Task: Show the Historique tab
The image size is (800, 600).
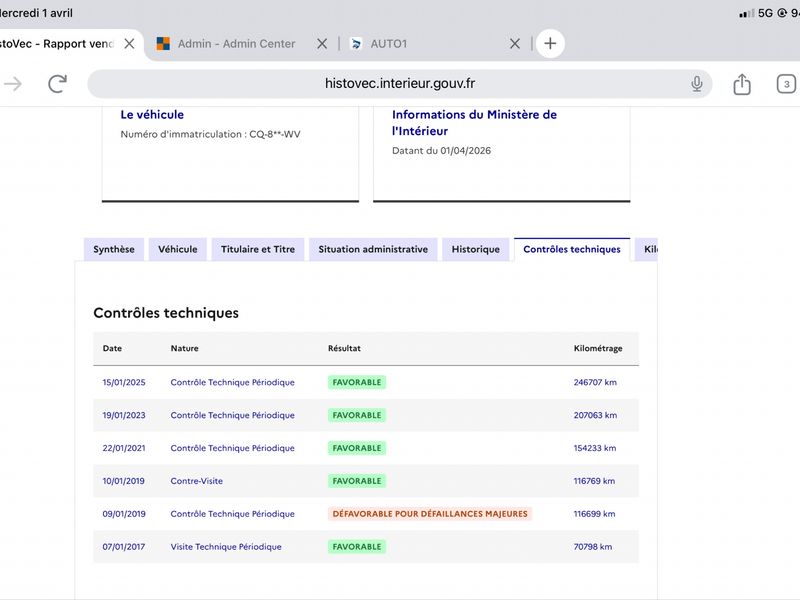Action: point(475,249)
